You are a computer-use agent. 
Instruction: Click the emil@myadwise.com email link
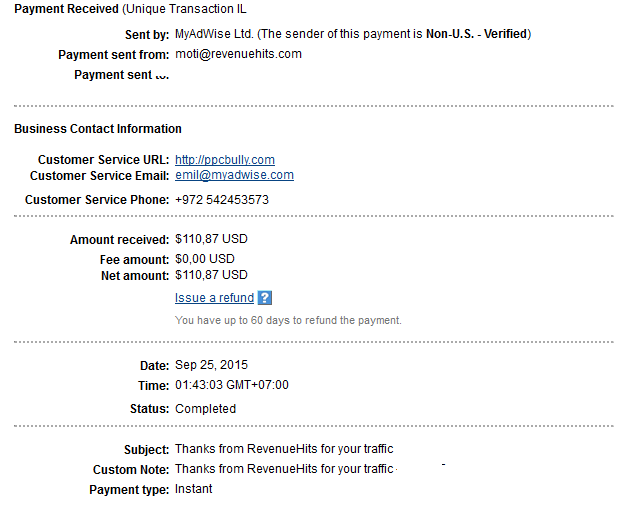point(234,175)
